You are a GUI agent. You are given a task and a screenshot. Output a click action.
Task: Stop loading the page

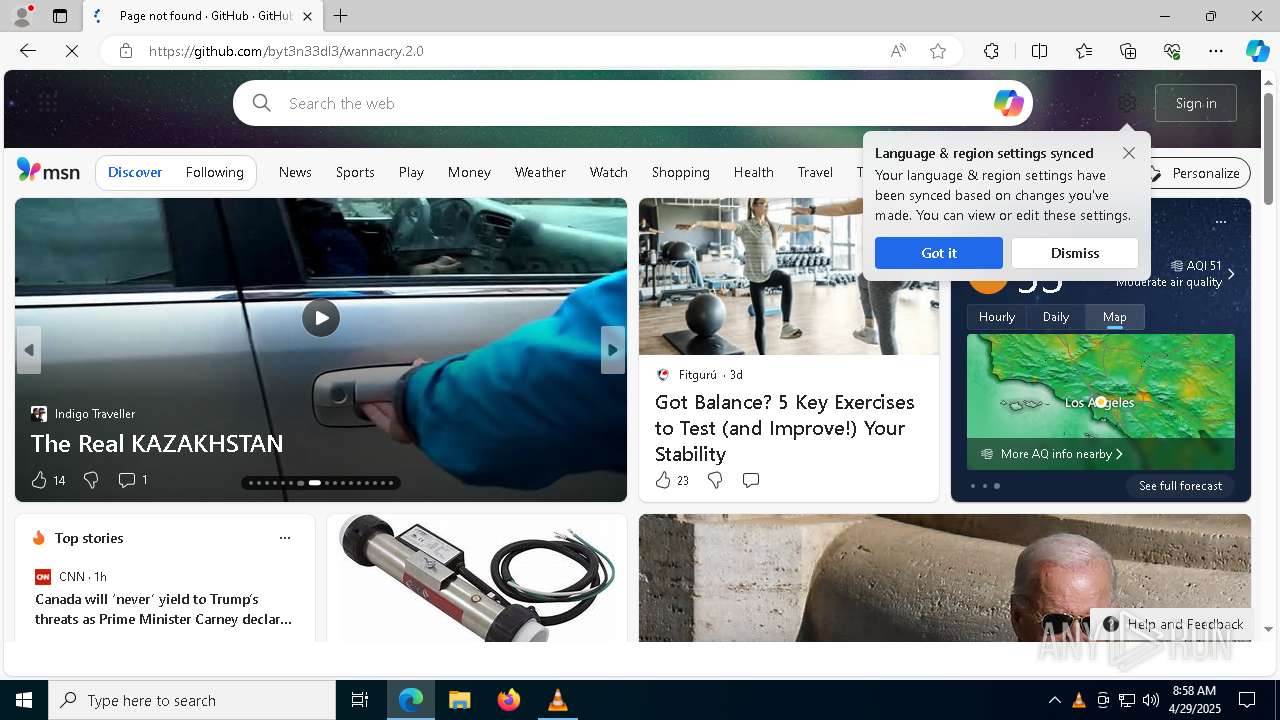[72, 51]
